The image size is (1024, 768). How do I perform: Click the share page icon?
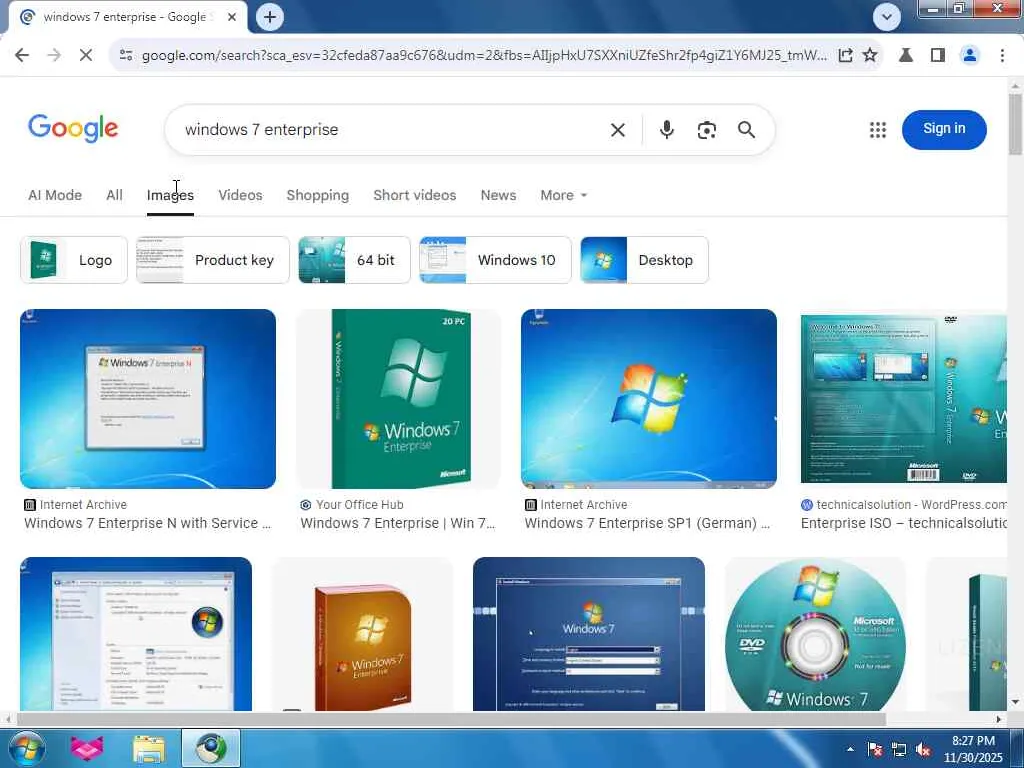pyautogui.click(x=845, y=56)
